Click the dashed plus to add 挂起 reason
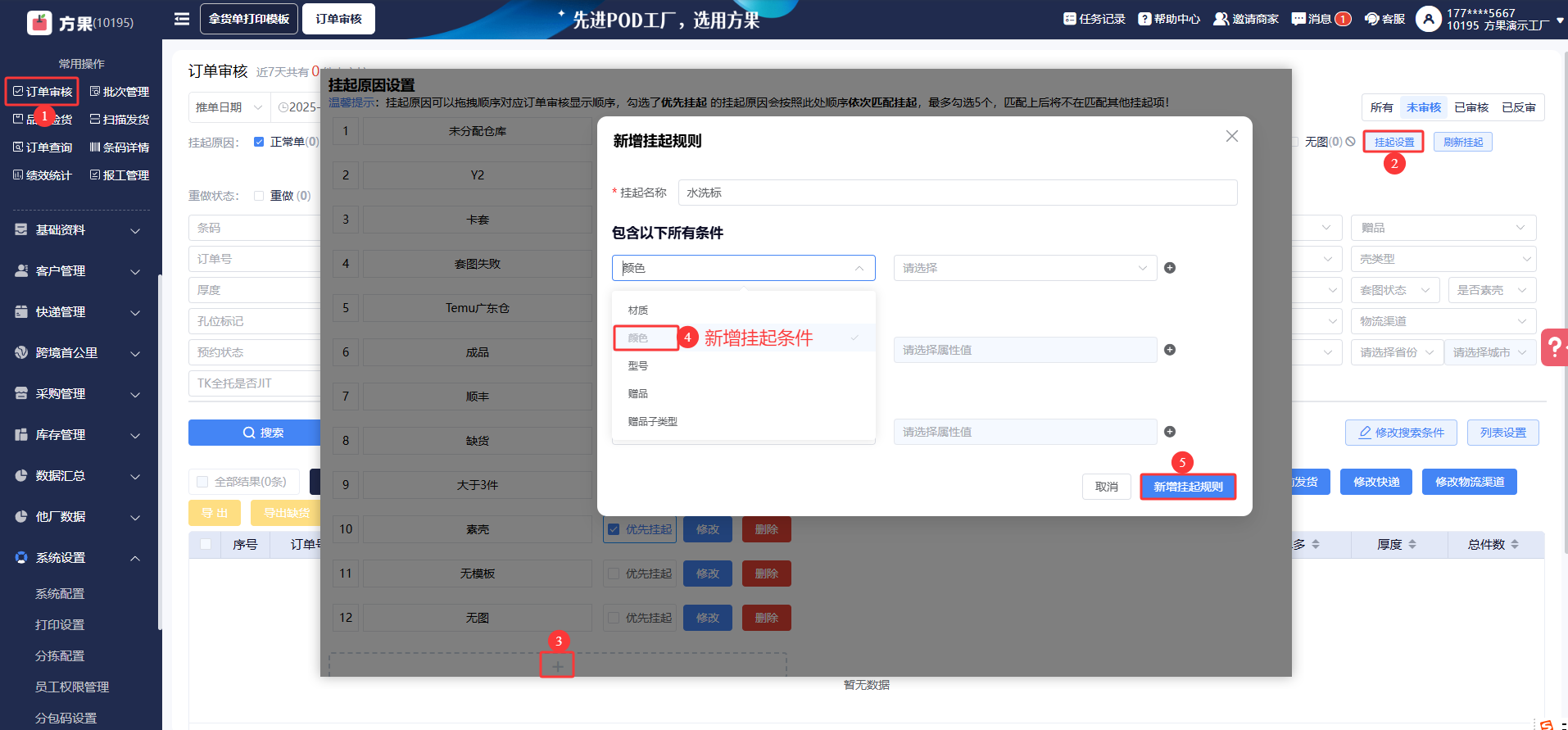This screenshot has height=730, width=1568. (557, 666)
